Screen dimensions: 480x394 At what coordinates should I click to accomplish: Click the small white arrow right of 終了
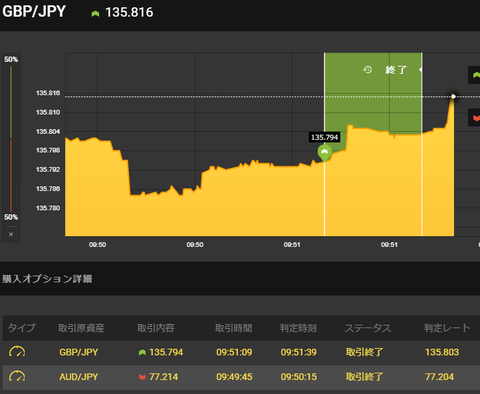pyautogui.click(x=420, y=70)
